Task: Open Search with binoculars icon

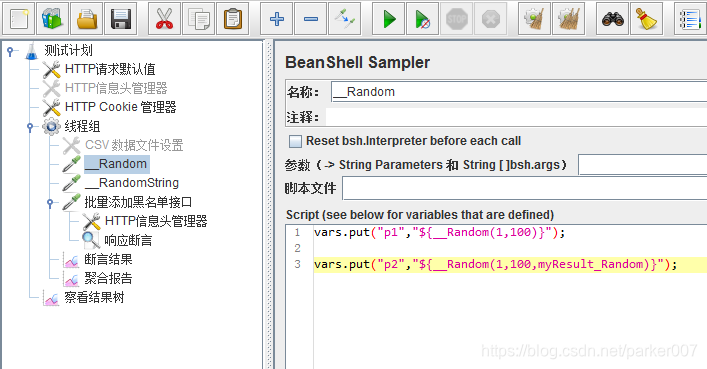Action: 612,19
